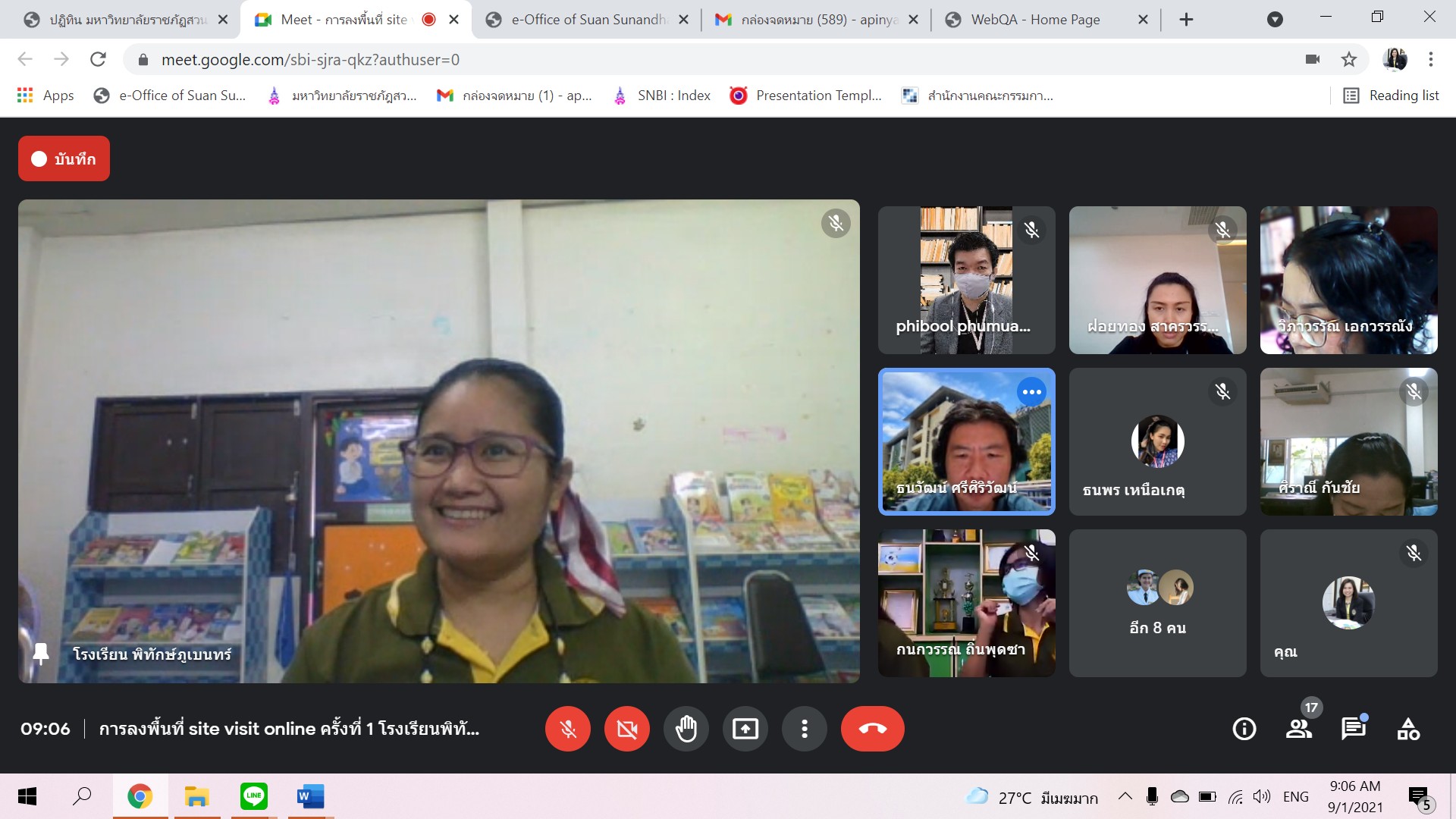Open three-dot menu on ธนวัฒน์ tile
This screenshot has width=1456, height=819.
click(1031, 392)
